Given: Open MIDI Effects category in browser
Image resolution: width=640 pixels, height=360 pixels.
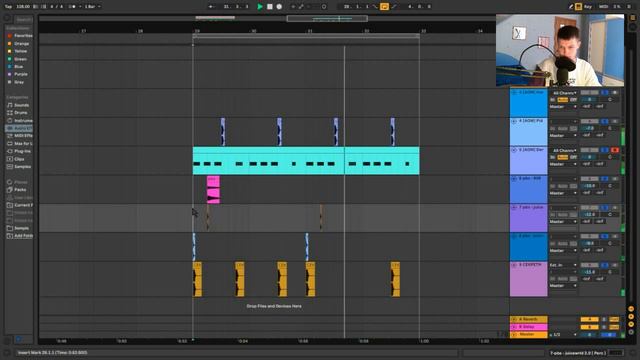Looking at the screenshot, I should (x=20, y=136).
